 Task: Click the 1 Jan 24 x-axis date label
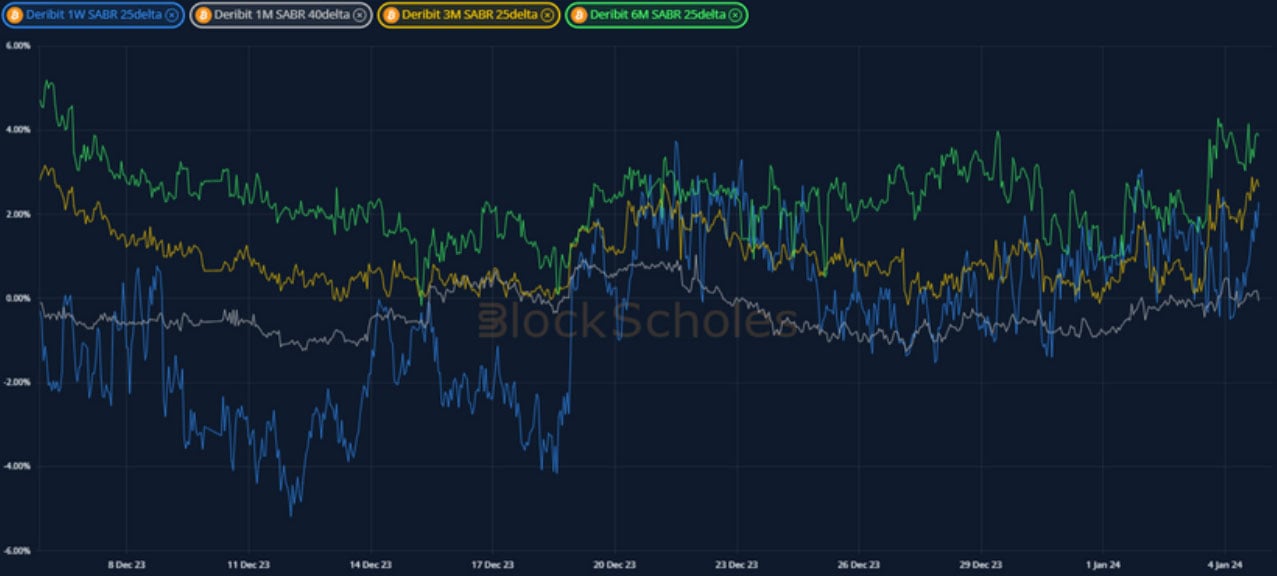1101,564
